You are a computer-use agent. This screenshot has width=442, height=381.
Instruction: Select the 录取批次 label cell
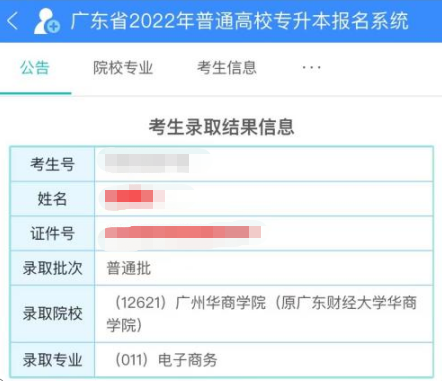(x=52, y=268)
